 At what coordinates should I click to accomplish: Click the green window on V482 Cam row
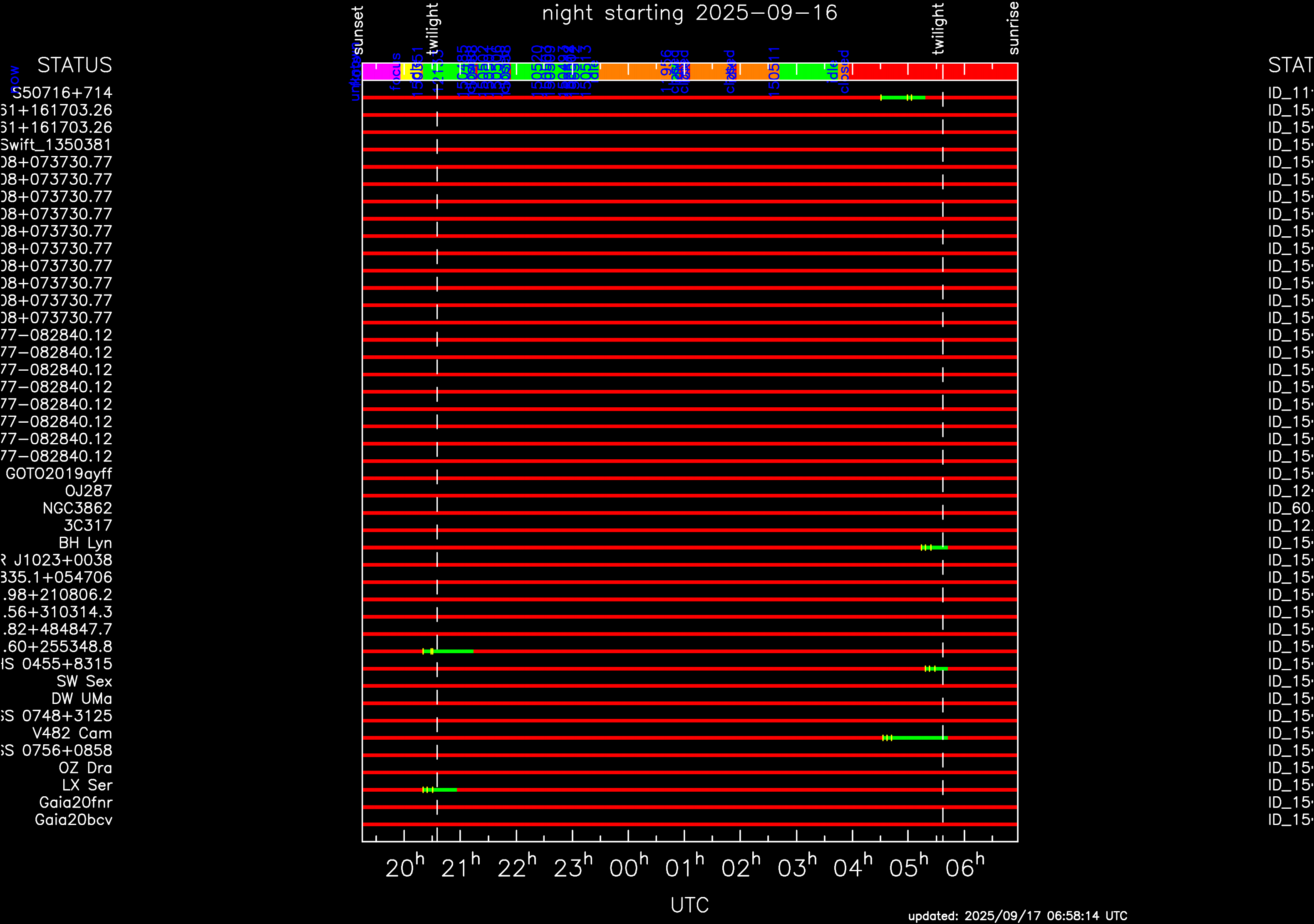(916, 738)
